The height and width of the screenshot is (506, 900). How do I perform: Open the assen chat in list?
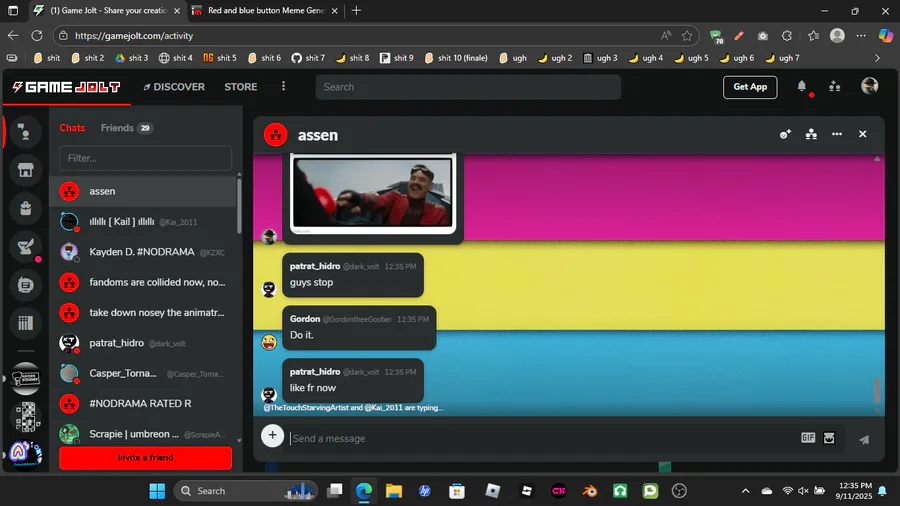(143, 192)
